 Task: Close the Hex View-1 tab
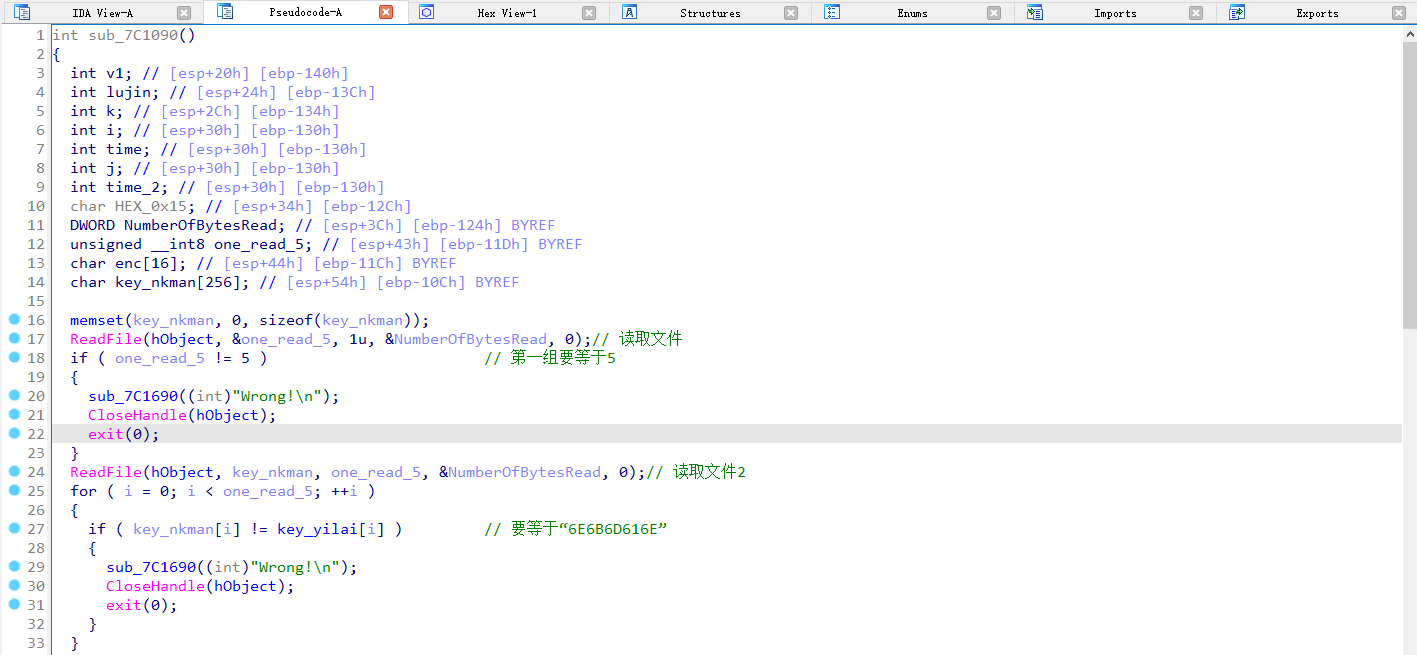[x=589, y=13]
